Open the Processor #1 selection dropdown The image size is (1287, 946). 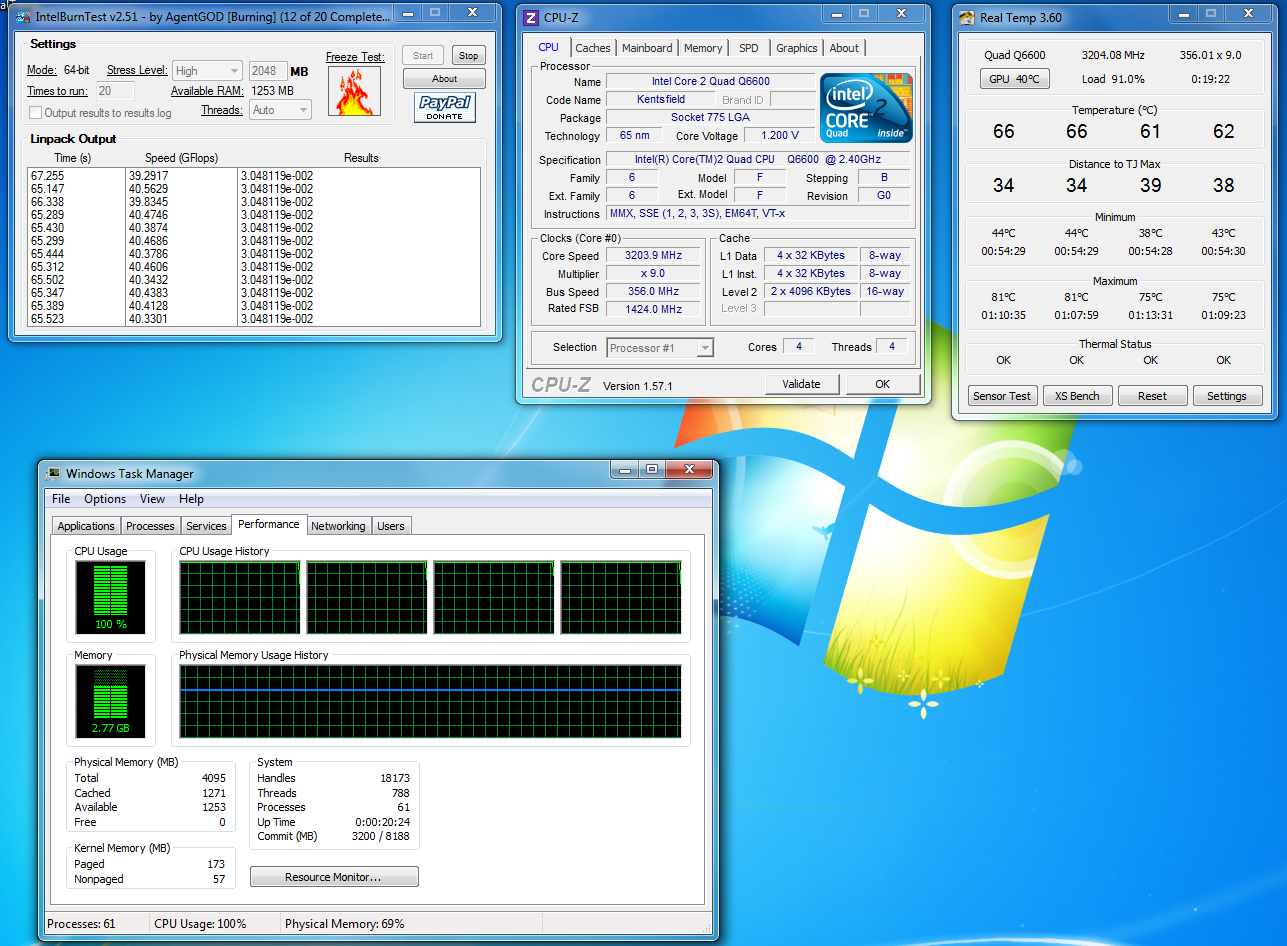(660, 348)
